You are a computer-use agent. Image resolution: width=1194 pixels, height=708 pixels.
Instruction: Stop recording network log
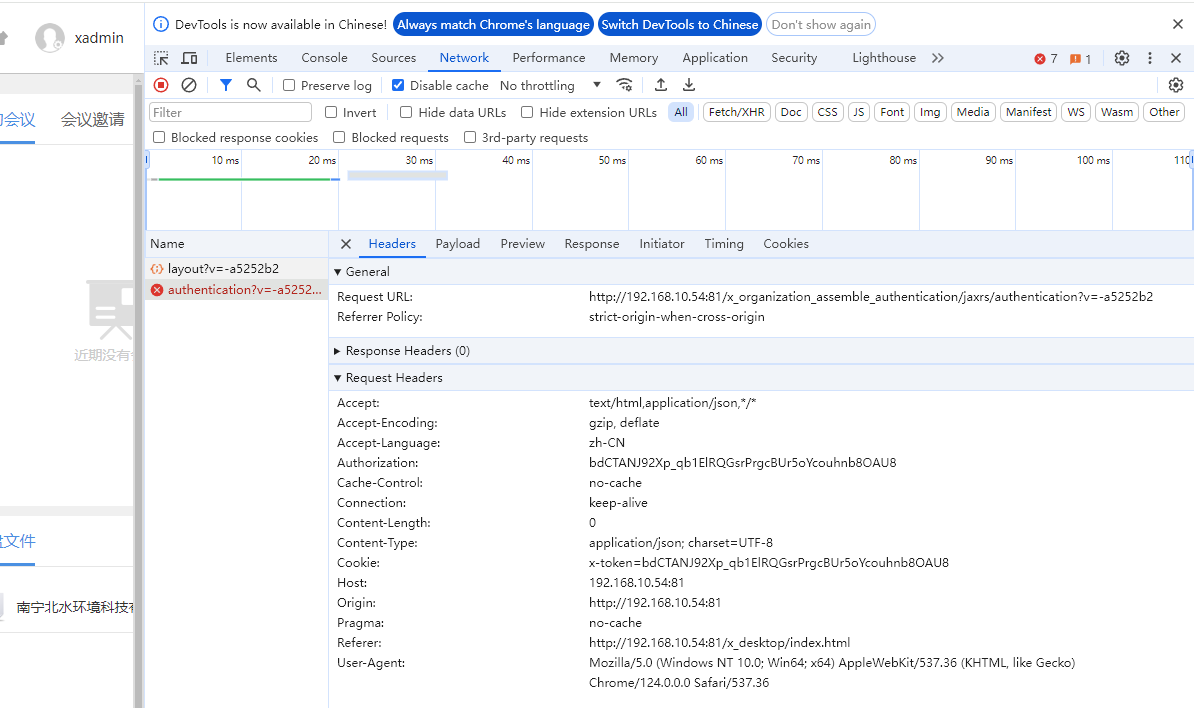click(161, 85)
